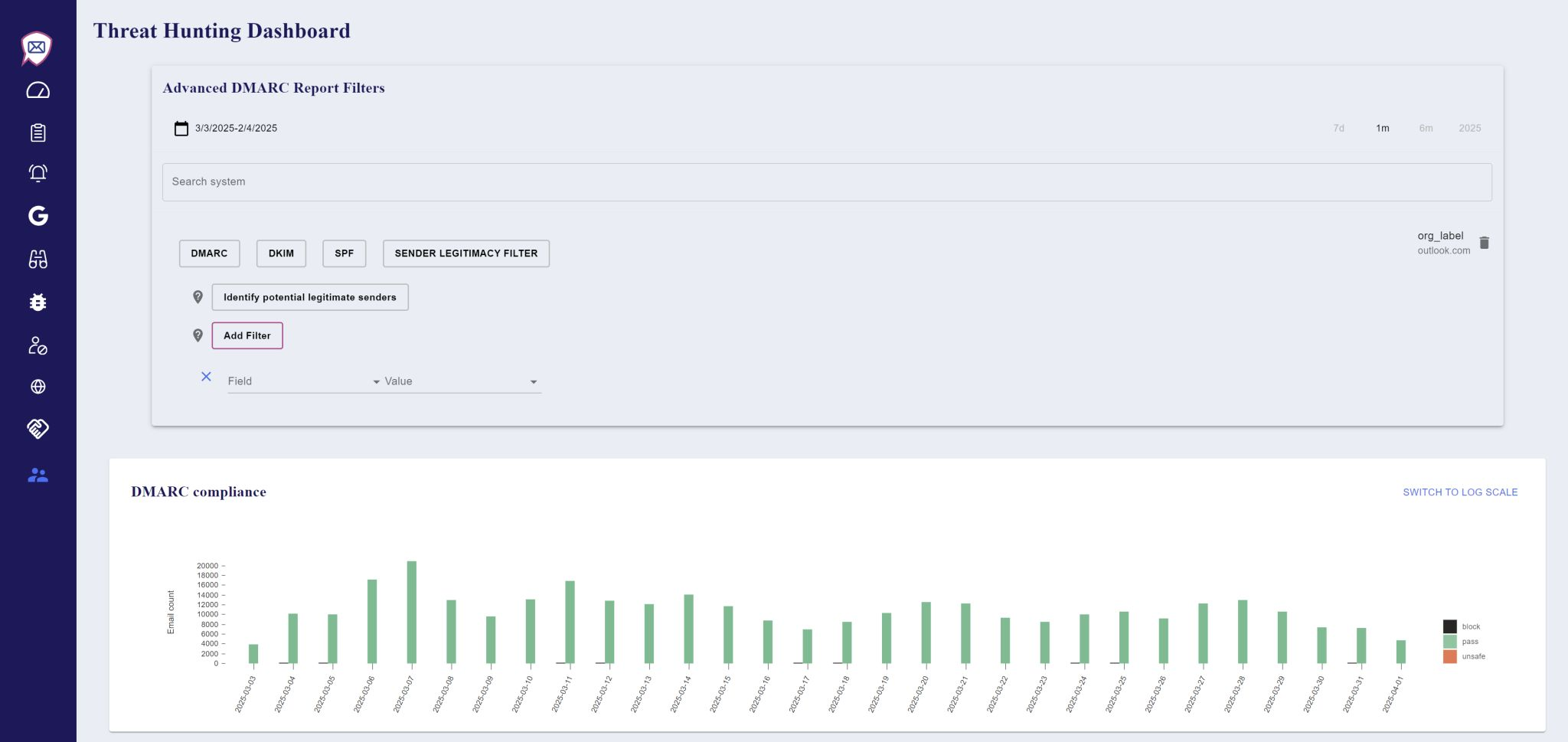Toggle the DKIM filter button
The height and width of the screenshot is (742, 1568).
click(281, 253)
